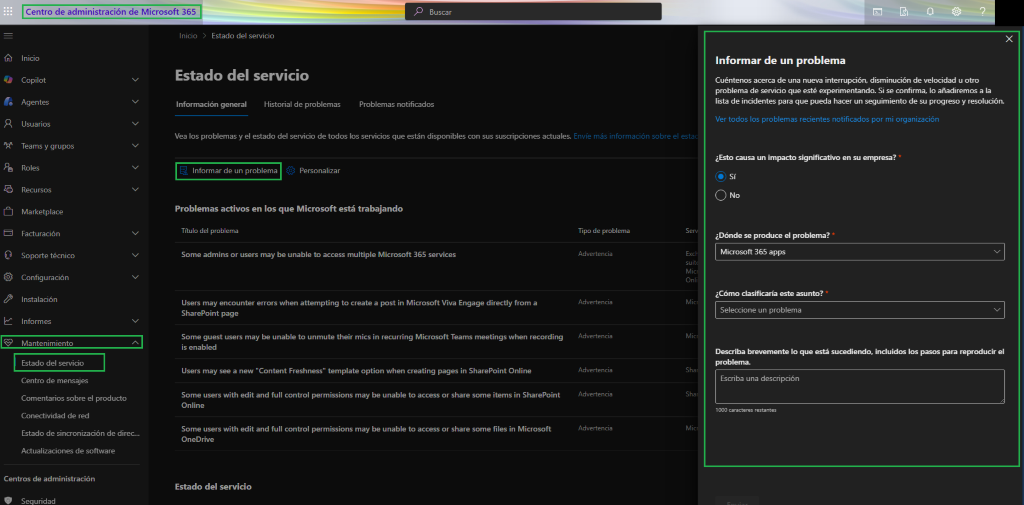Click Centro de administración de Microsoft 365 title
Screen dimensions: 1024x505
click(x=111, y=12)
